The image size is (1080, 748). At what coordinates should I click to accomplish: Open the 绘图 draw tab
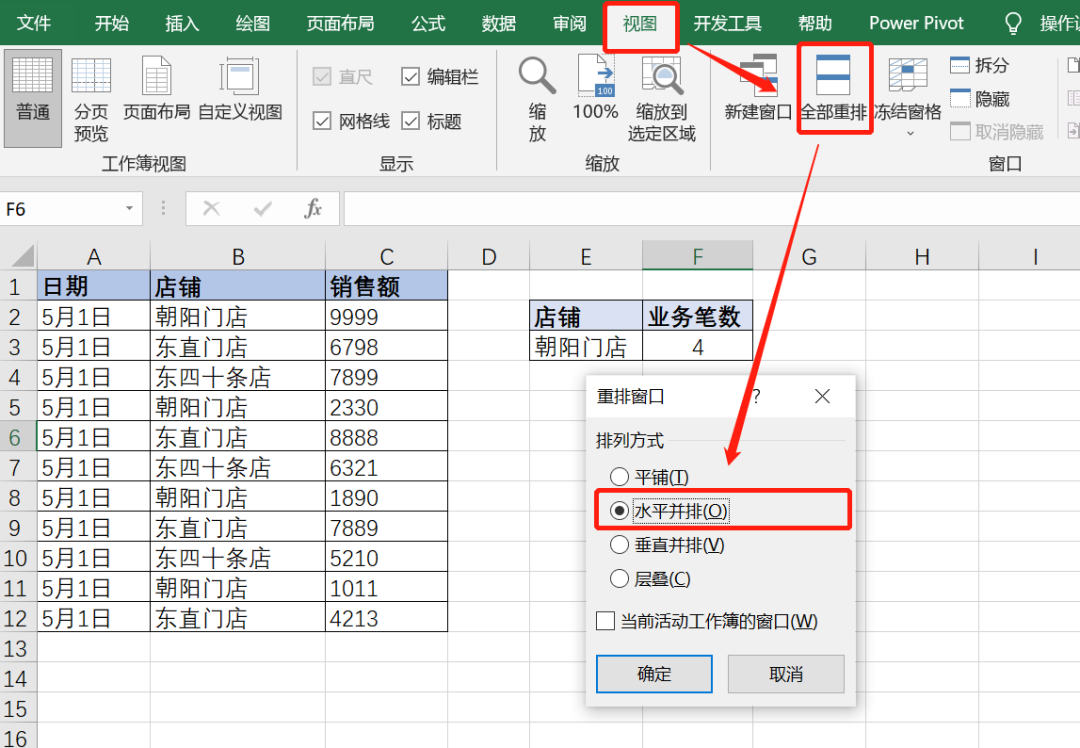point(253,23)
